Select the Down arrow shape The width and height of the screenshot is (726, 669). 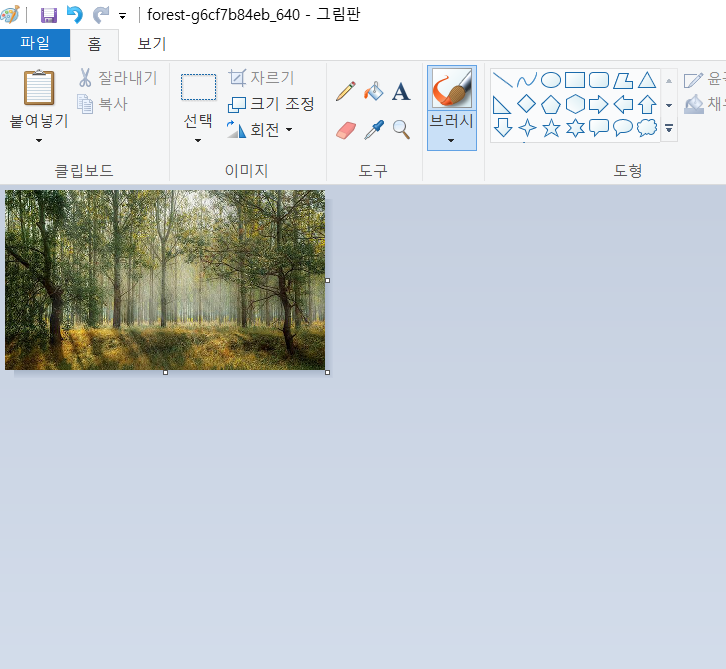(503, 127)
